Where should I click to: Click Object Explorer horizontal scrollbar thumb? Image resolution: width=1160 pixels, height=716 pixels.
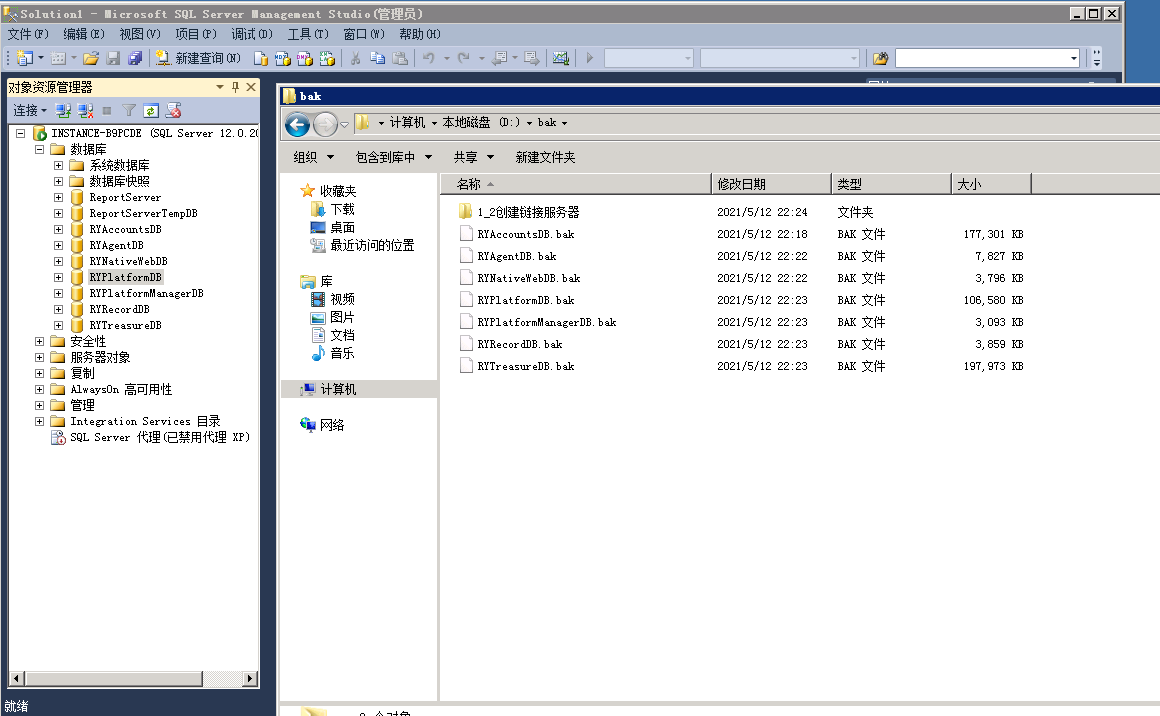tap(113, 678)
